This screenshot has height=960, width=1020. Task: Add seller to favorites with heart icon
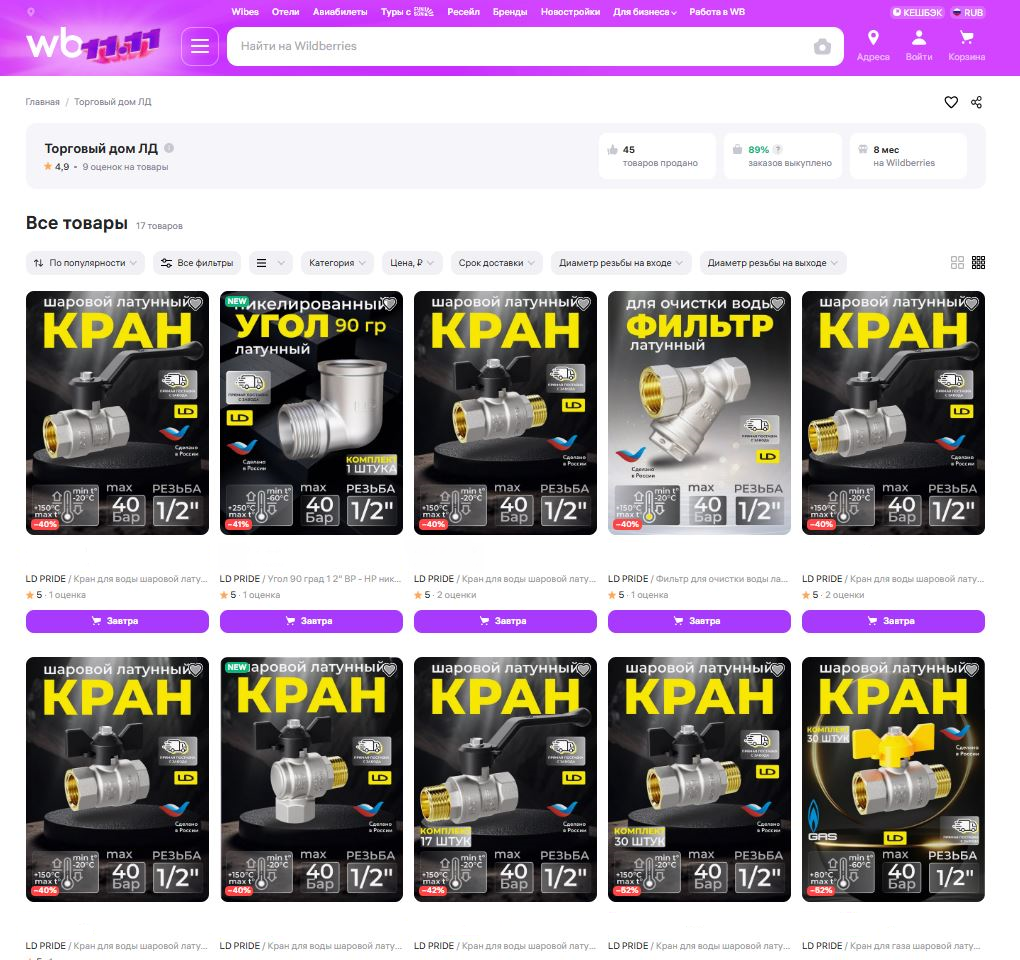pyautogui.click(x=951, y=102)
